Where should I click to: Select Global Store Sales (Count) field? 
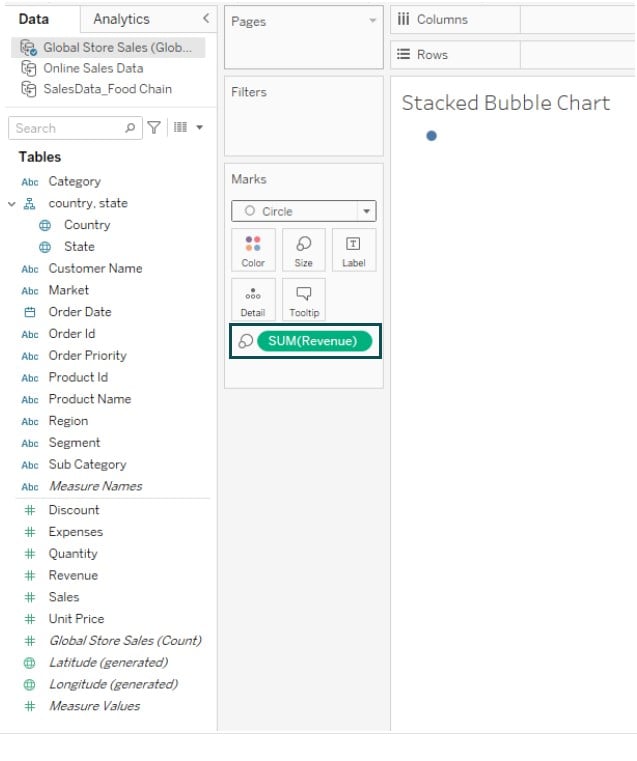point(125,641)
